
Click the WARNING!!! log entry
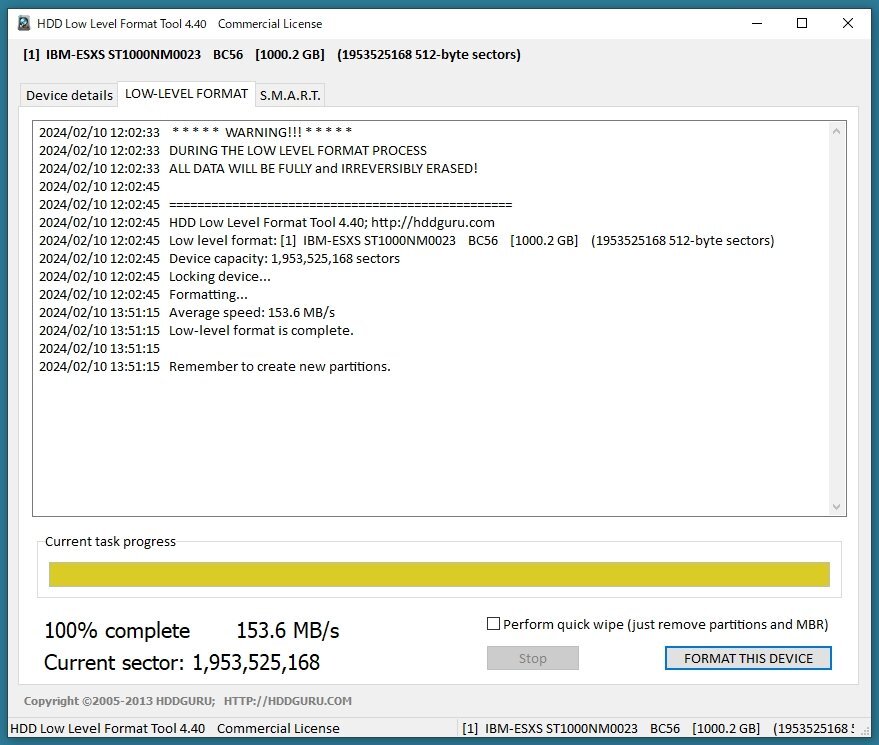click(x=262, y=132)
